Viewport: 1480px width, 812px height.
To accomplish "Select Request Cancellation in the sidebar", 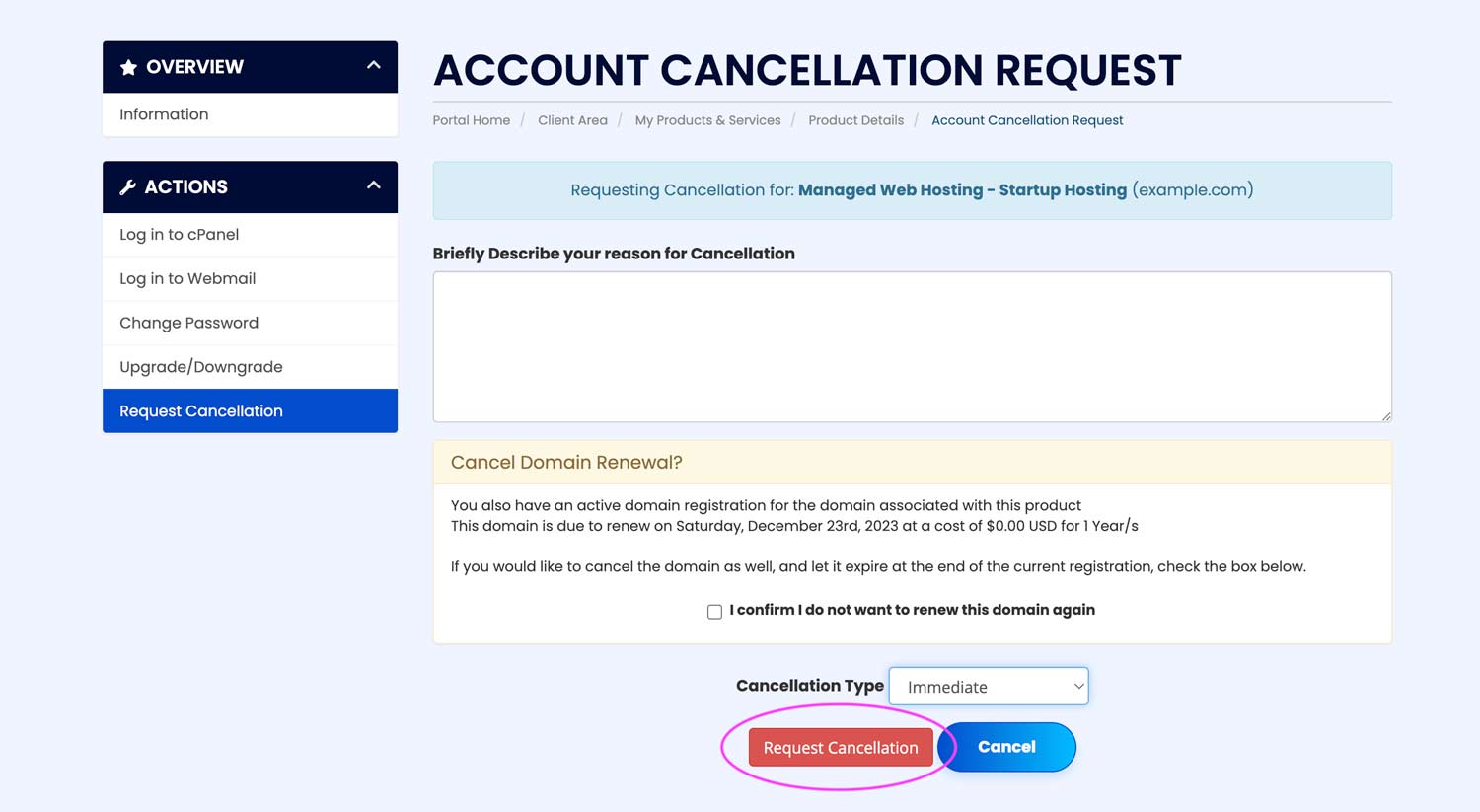I will [x=200, y=411].
